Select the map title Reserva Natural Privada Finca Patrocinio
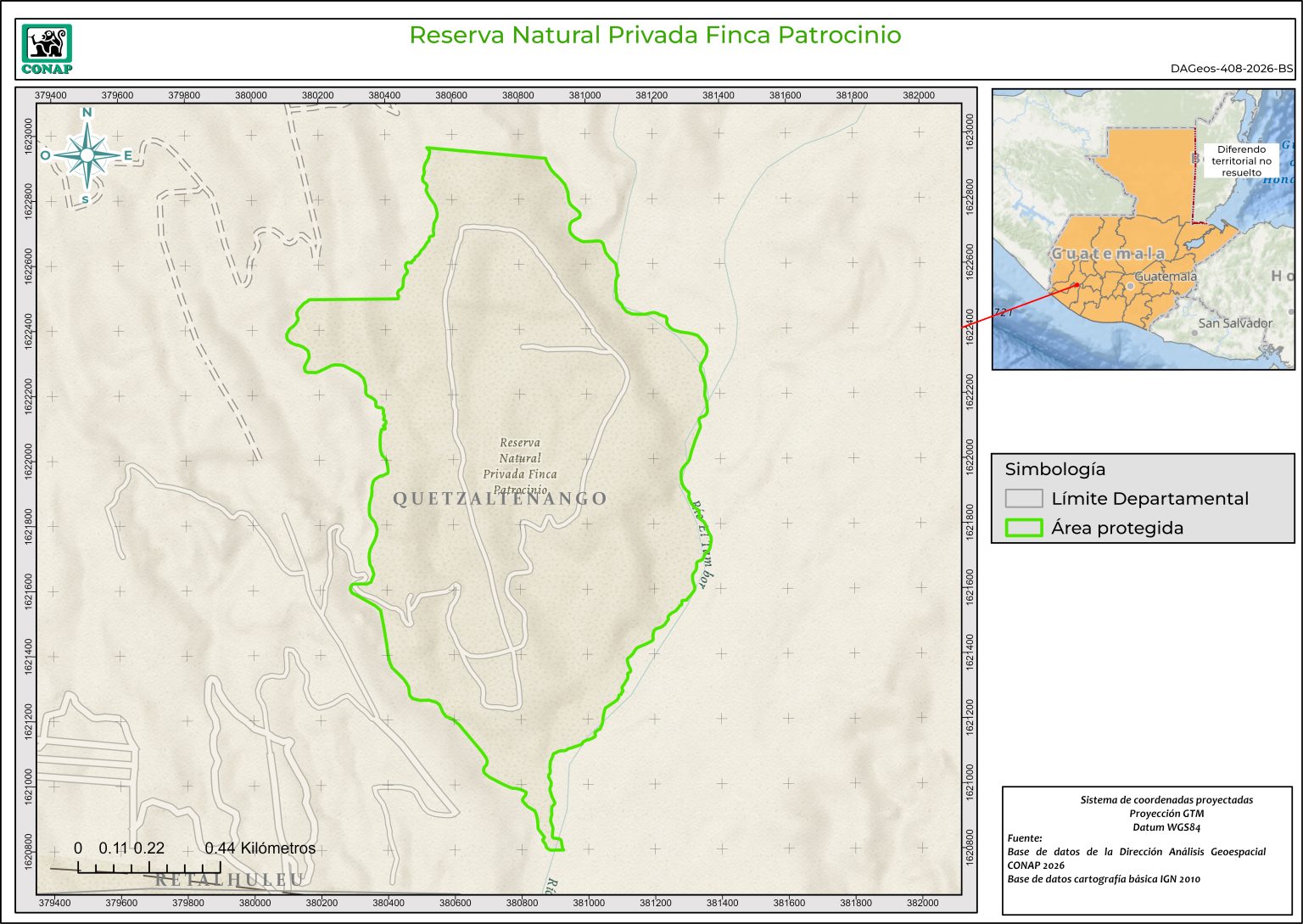This screenshot has width=1303, height=924. click(x=654, y=35)
